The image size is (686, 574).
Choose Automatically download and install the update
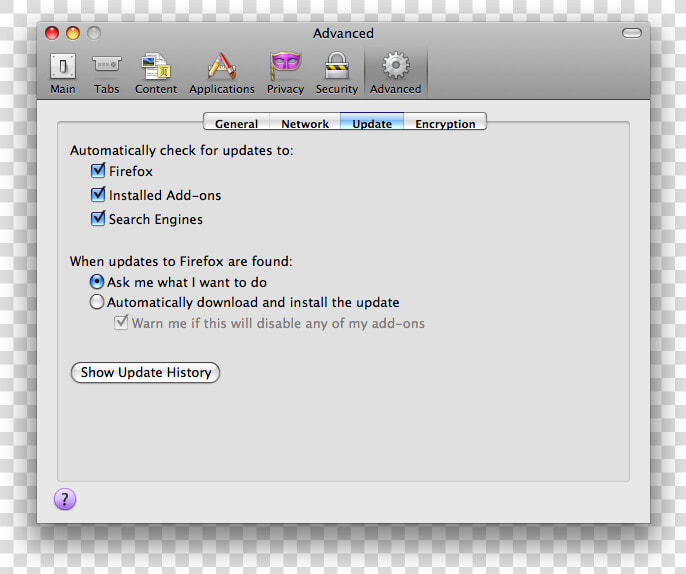97,302
